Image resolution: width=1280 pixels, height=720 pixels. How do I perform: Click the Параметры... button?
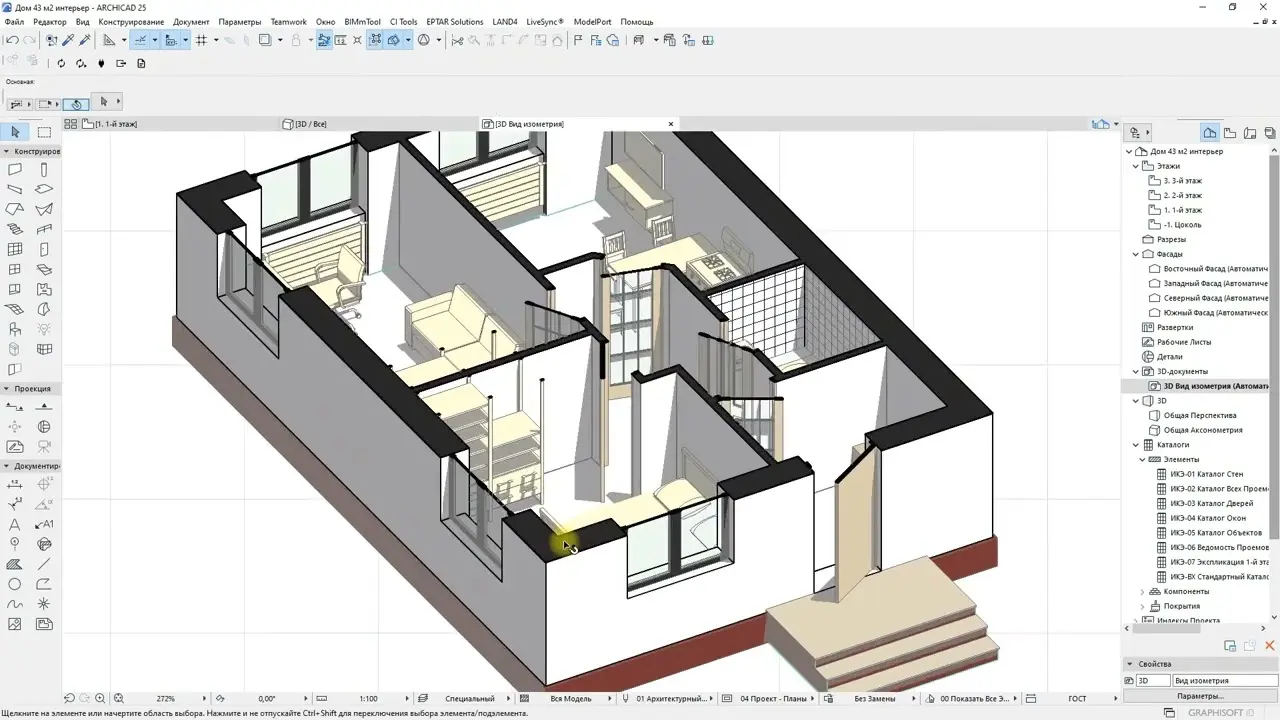(1199, 696)
